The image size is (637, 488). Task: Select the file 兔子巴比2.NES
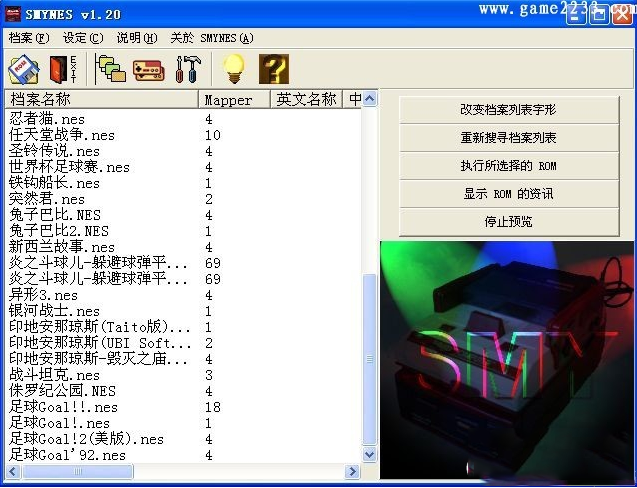pos(59,231)
